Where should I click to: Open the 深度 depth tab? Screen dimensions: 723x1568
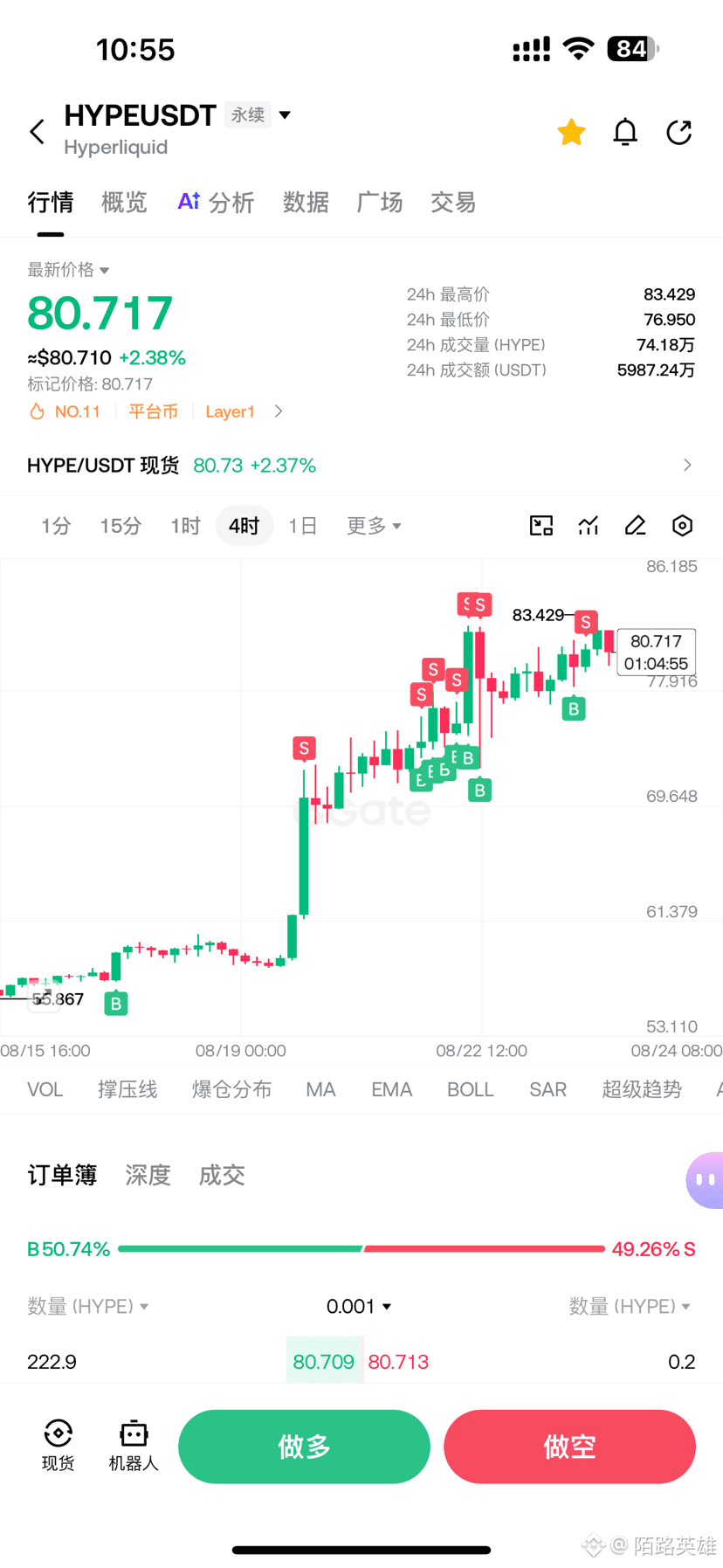tap(148, 1175)
